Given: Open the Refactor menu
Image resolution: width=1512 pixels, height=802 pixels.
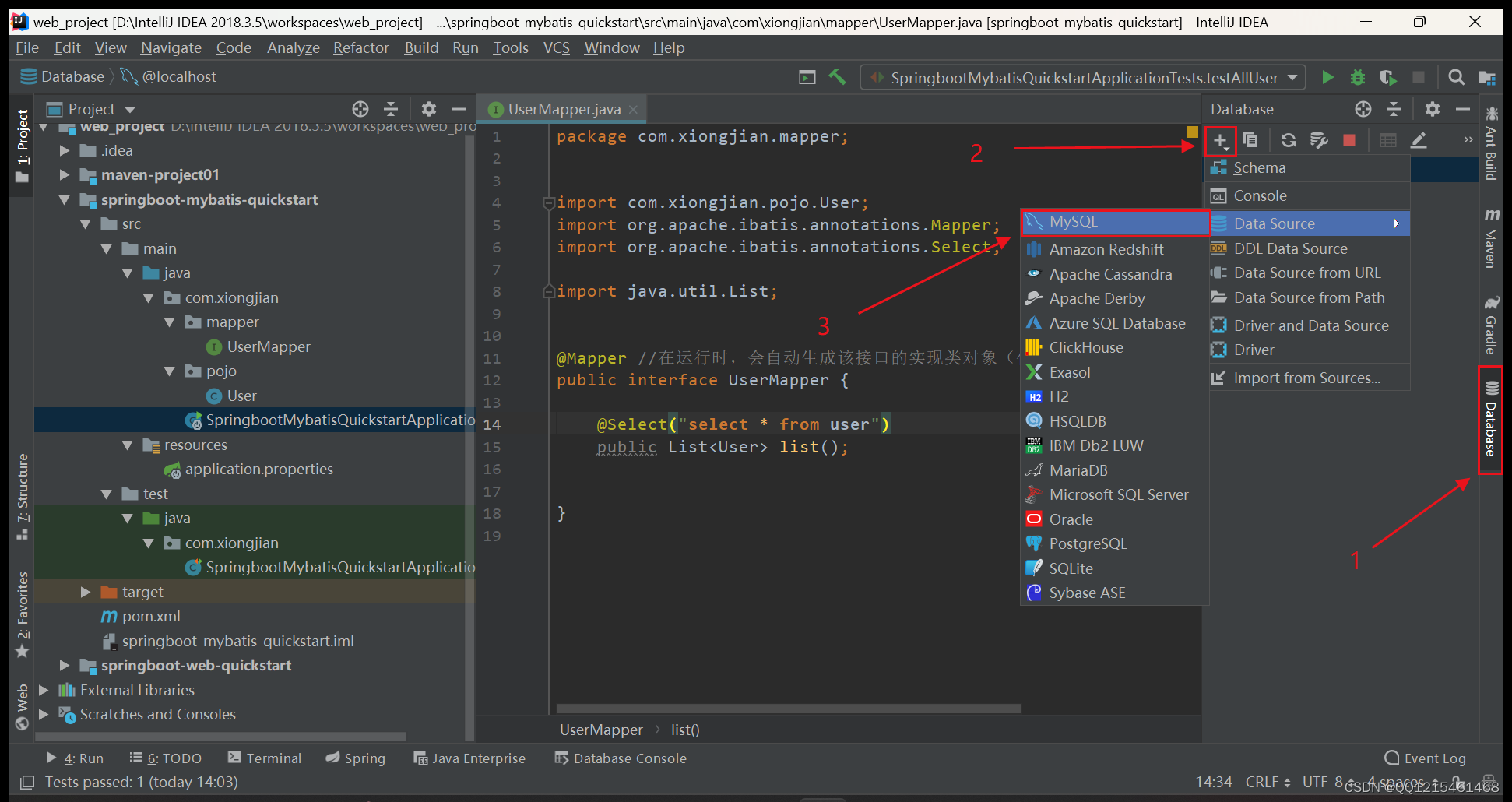Looking at the screenshot, I should (360, 48).
